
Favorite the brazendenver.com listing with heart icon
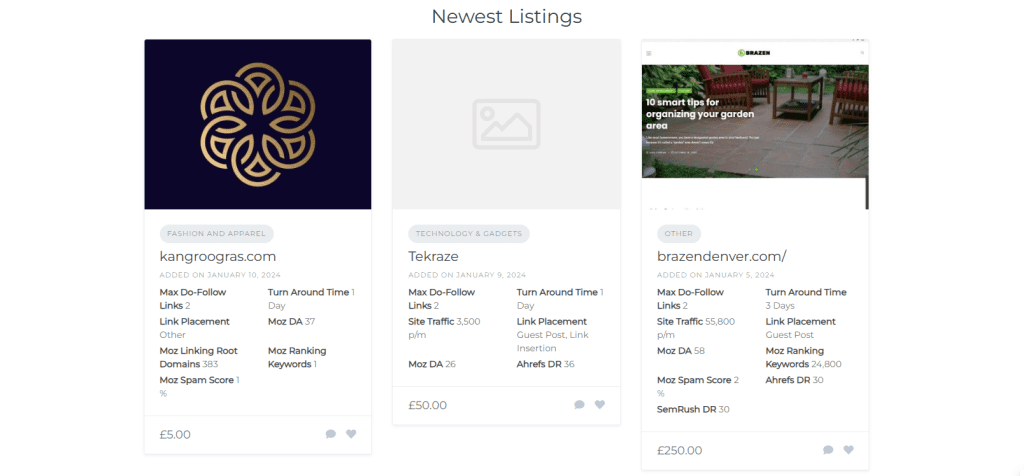coord(848,450)
